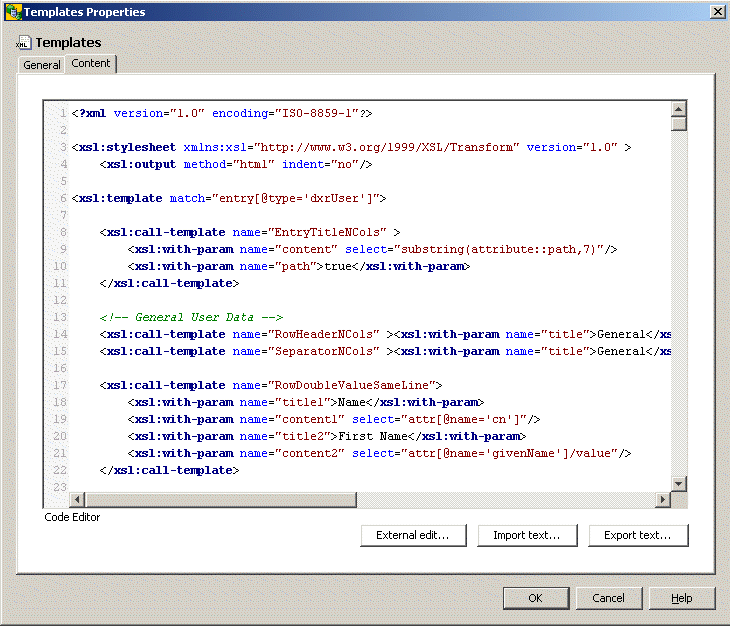Viewport: 730px width, 626px height.
Task: Select the Content tab
Action: [x=91, y=64]
